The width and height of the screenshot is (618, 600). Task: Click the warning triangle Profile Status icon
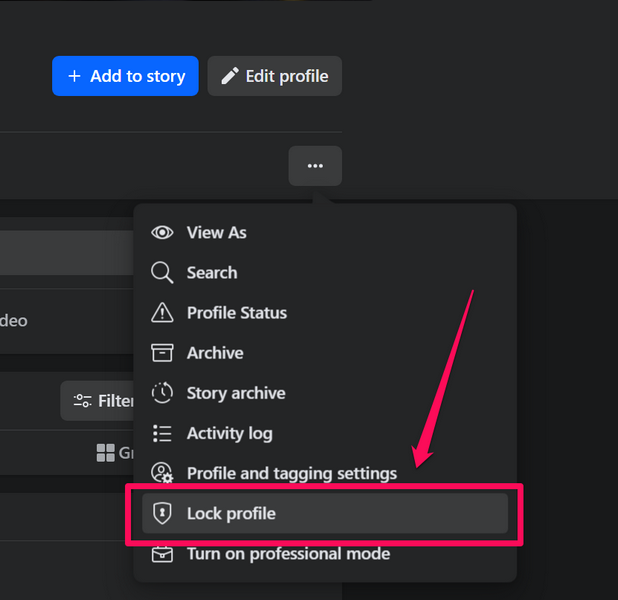(162, 313)
